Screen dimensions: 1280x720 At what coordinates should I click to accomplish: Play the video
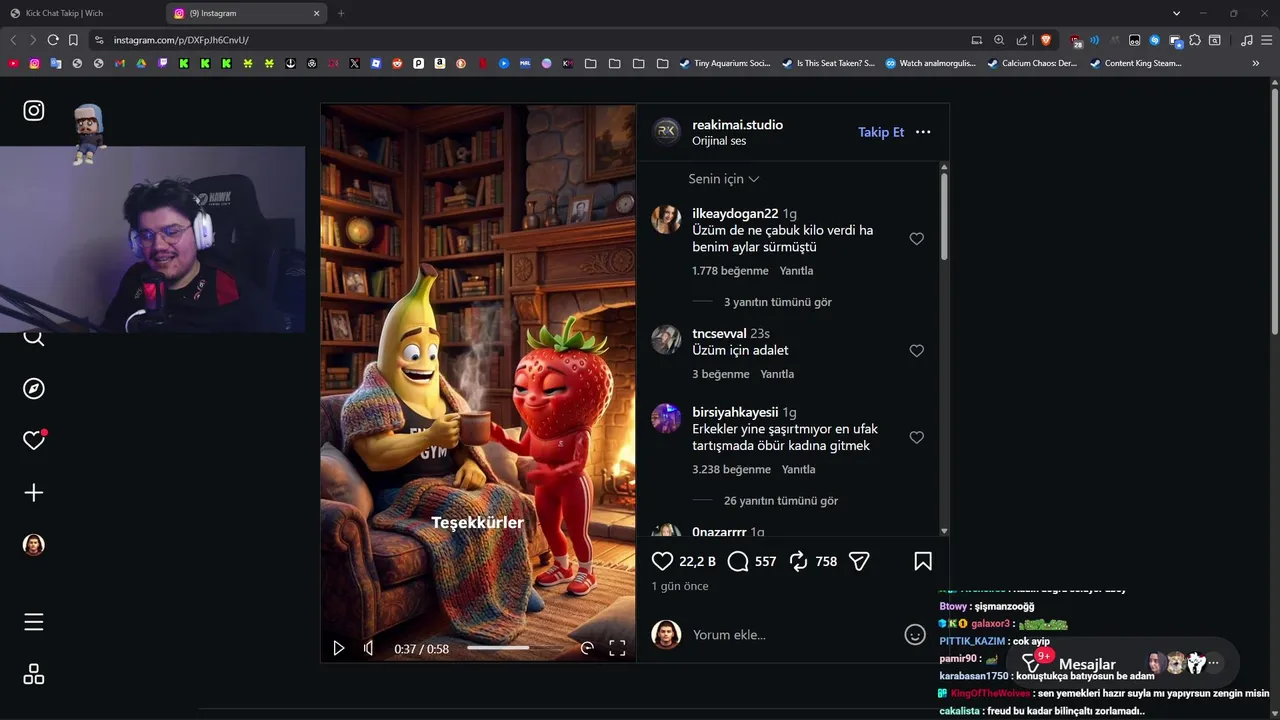point(338,648)
